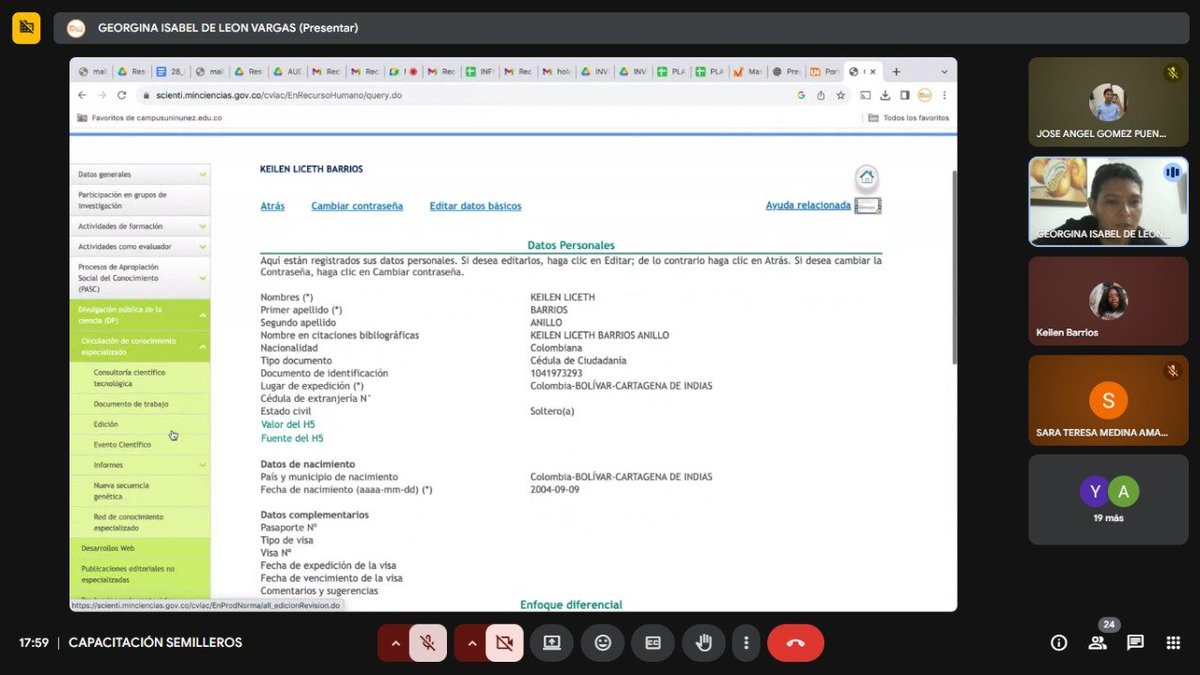This screenshot has height=675, width=1200.
Task: Select 'Nueva secuencia genética' menu item
Action: click(x=140, y=491)
